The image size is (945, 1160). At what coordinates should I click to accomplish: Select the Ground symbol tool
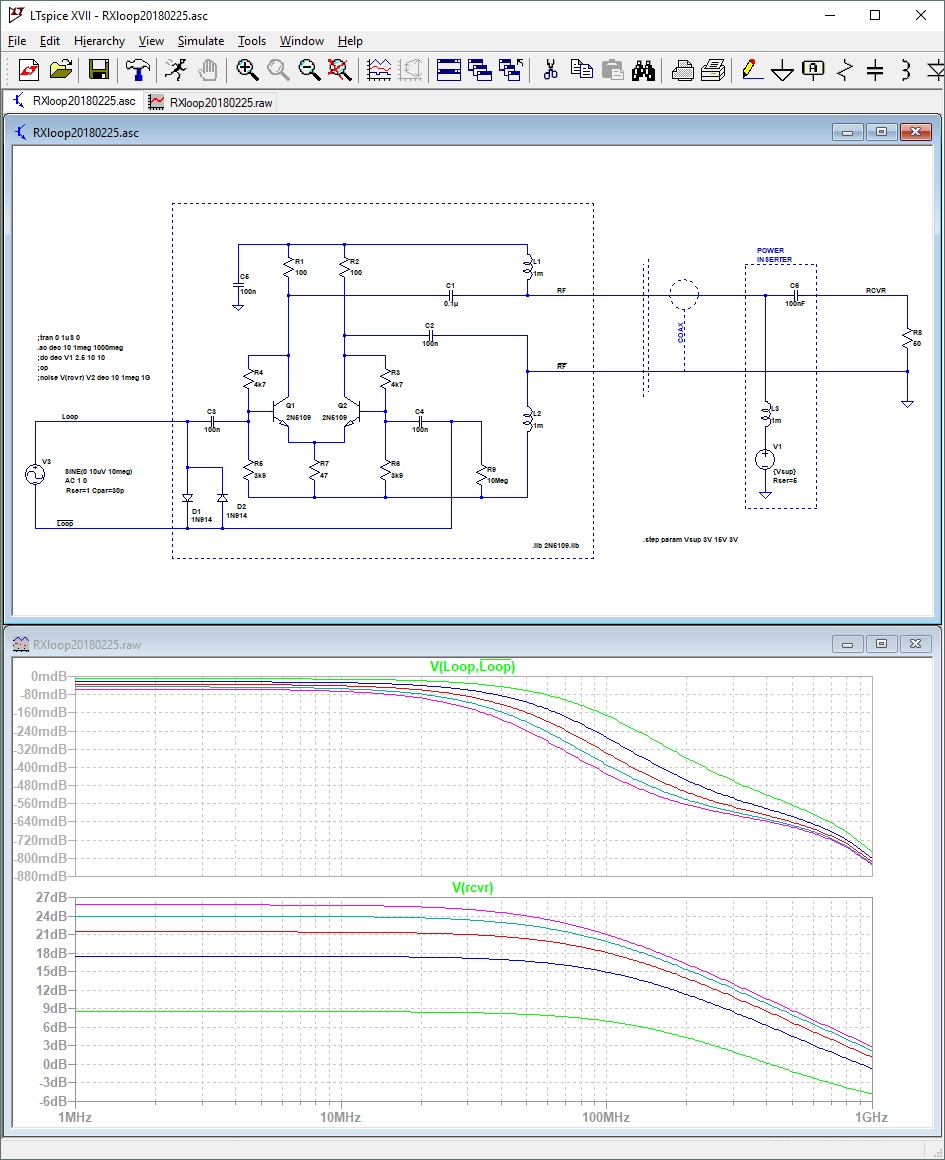pos(783,70)
